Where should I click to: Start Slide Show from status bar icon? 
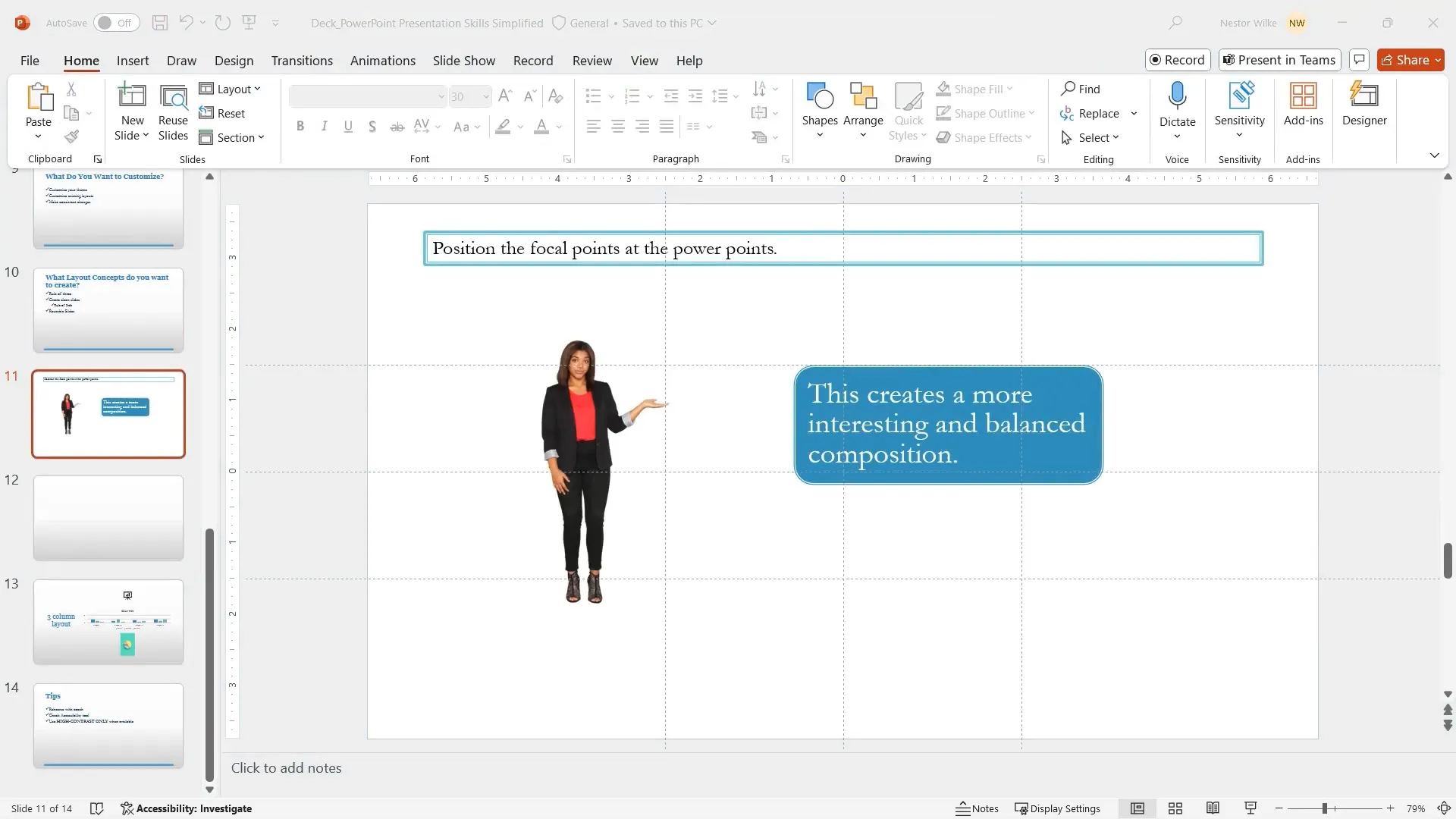[x=1250, y=808]
